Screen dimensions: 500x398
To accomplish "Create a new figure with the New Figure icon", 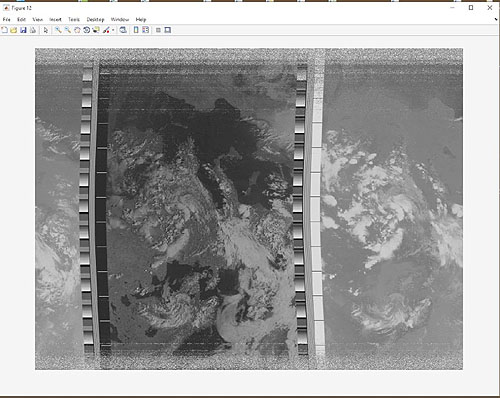I will click(x=4, y=30).
